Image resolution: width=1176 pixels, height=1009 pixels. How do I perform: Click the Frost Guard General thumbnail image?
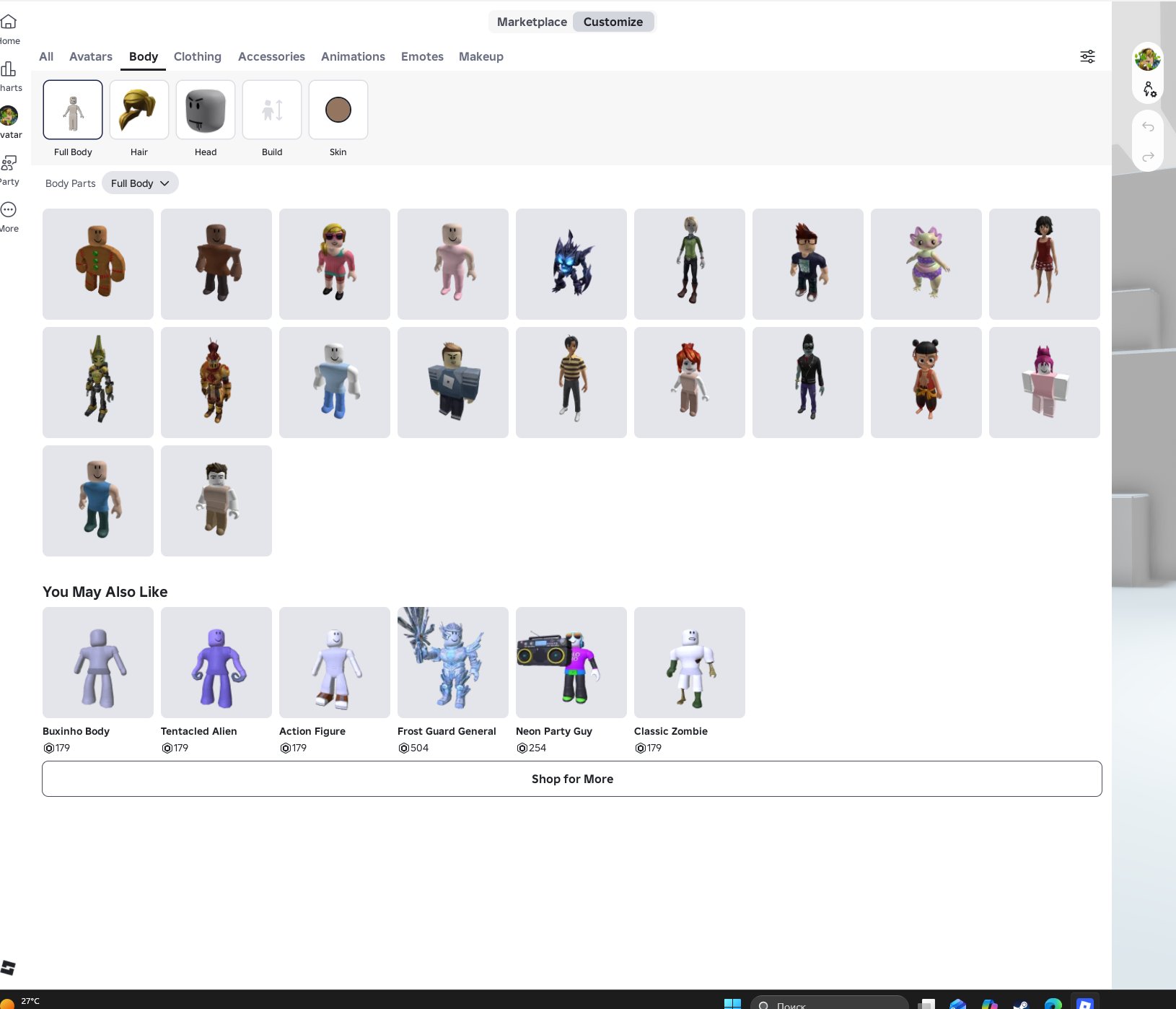[x=453, y=663]
